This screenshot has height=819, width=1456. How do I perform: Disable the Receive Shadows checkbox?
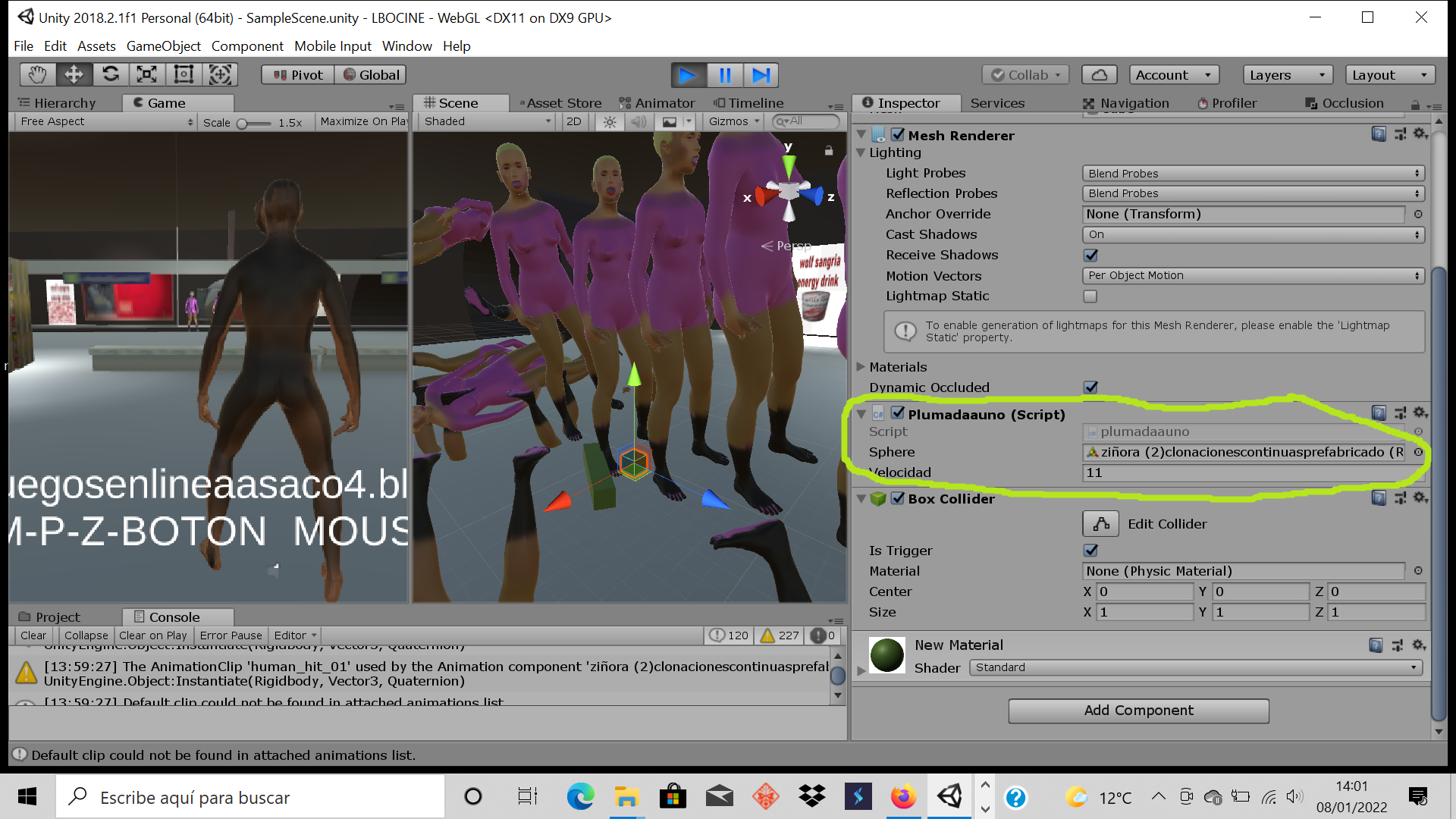(x=1090, y=256)
